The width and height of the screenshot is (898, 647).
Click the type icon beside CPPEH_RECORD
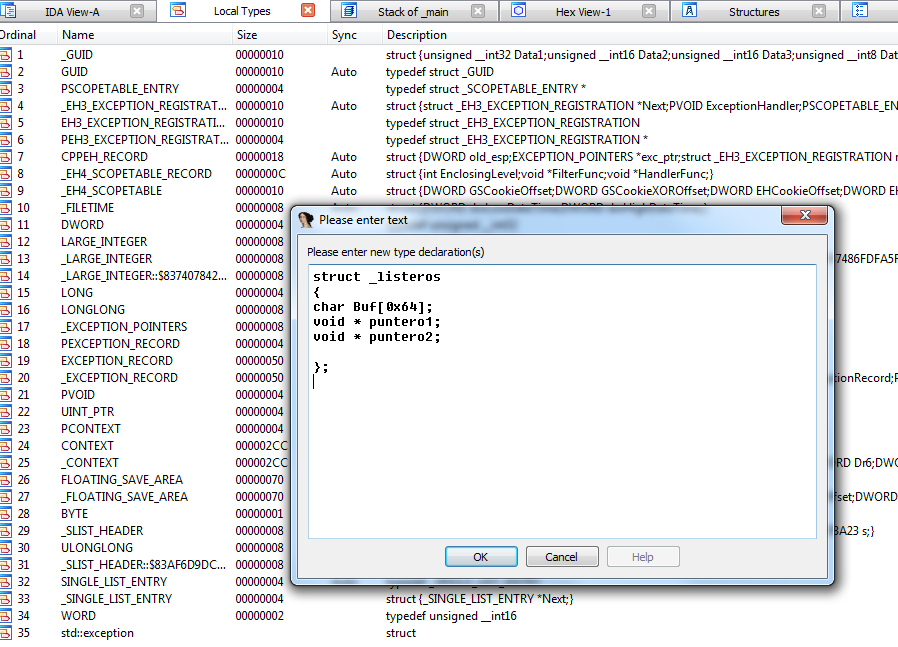coord(5,157)
